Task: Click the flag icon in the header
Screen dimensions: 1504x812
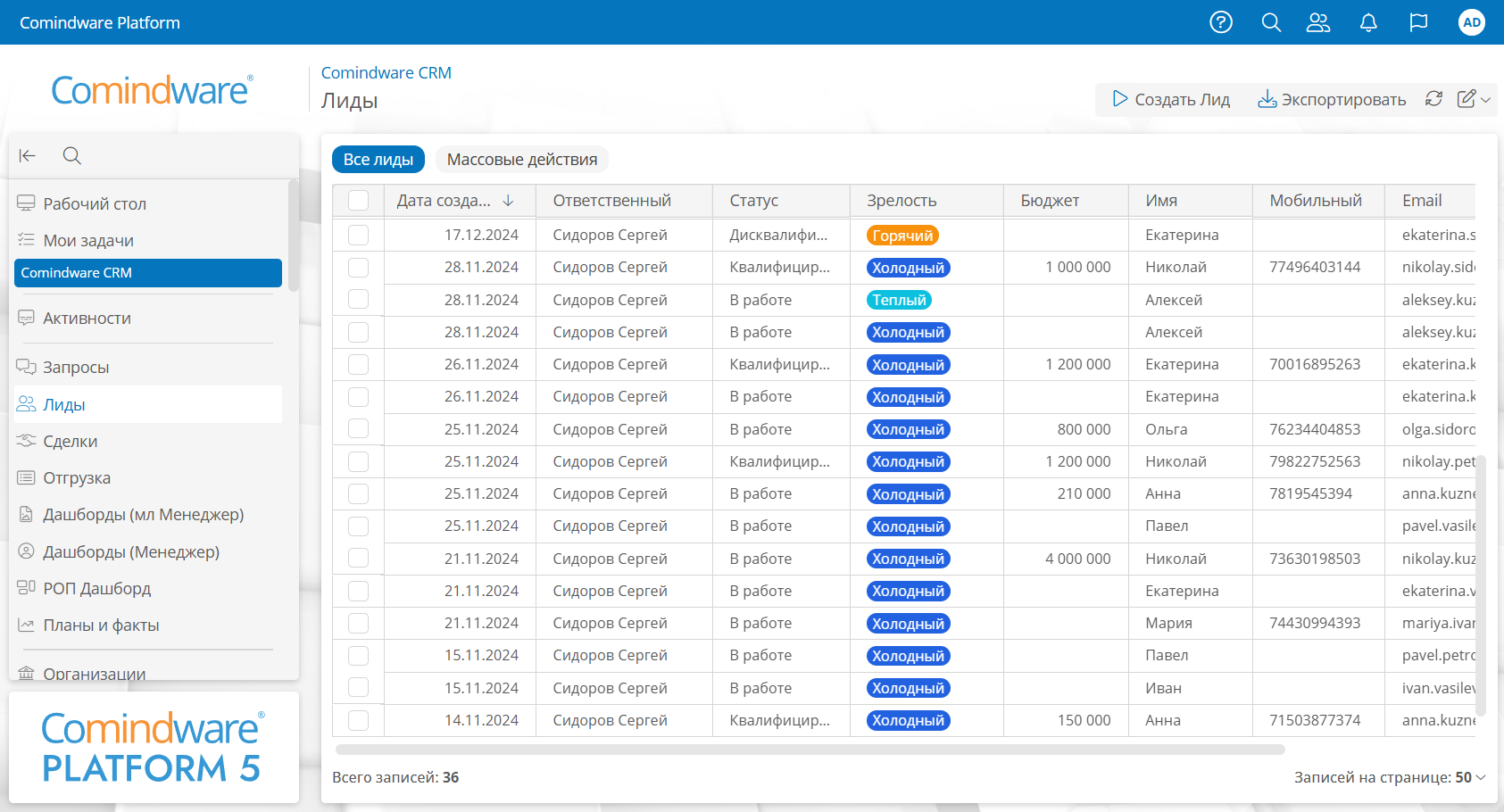Action: [x=1418, y=22]
